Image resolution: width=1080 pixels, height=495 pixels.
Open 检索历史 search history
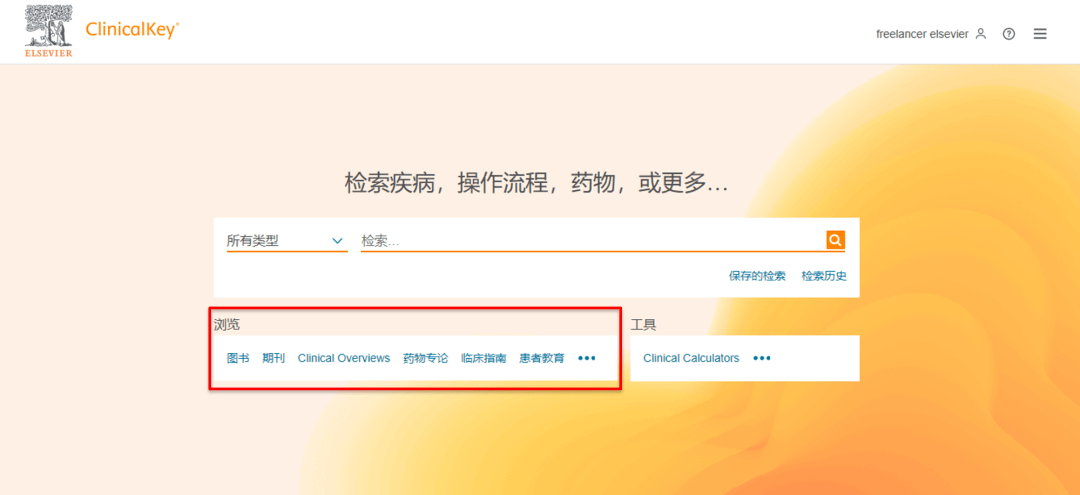pos(824,276)
